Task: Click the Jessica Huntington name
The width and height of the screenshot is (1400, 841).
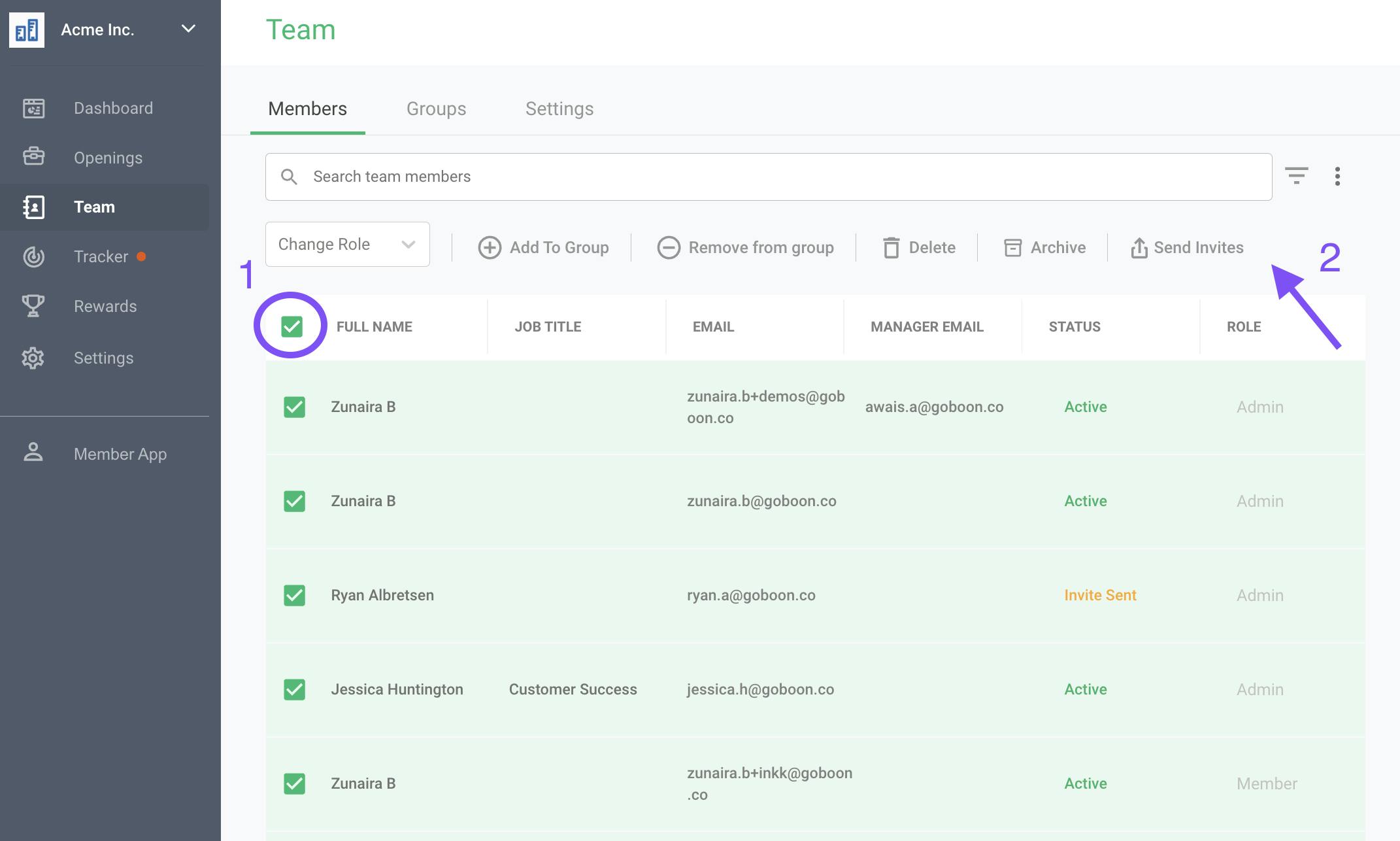Action: point(397,689)
